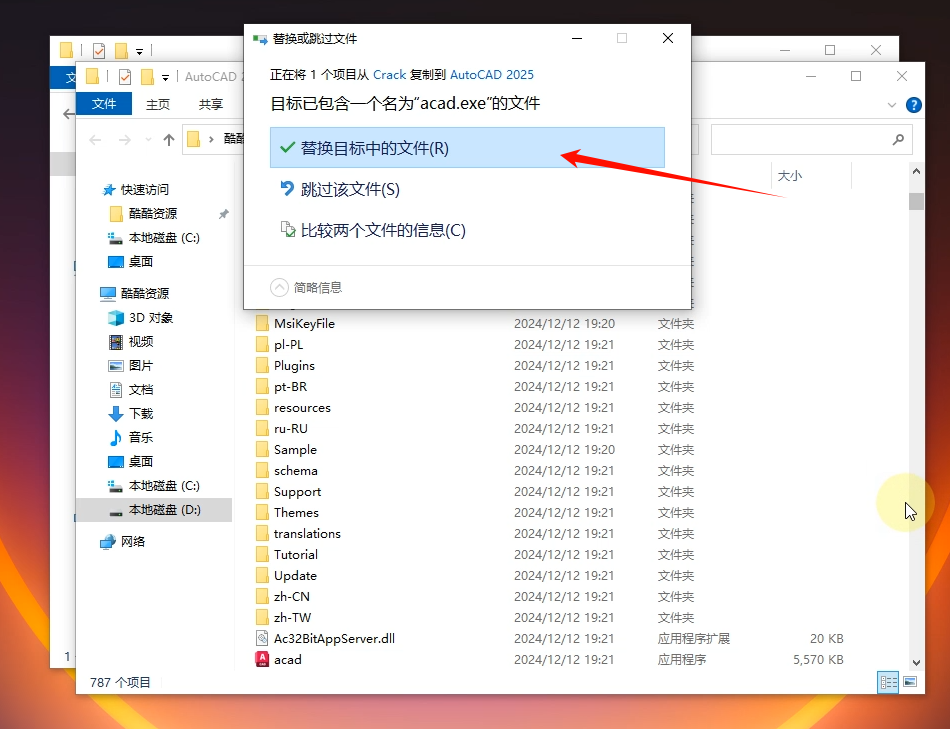Expand the ribbon with chevron arrow
This screenshot has height=729, width=950.
coord(892,105)
